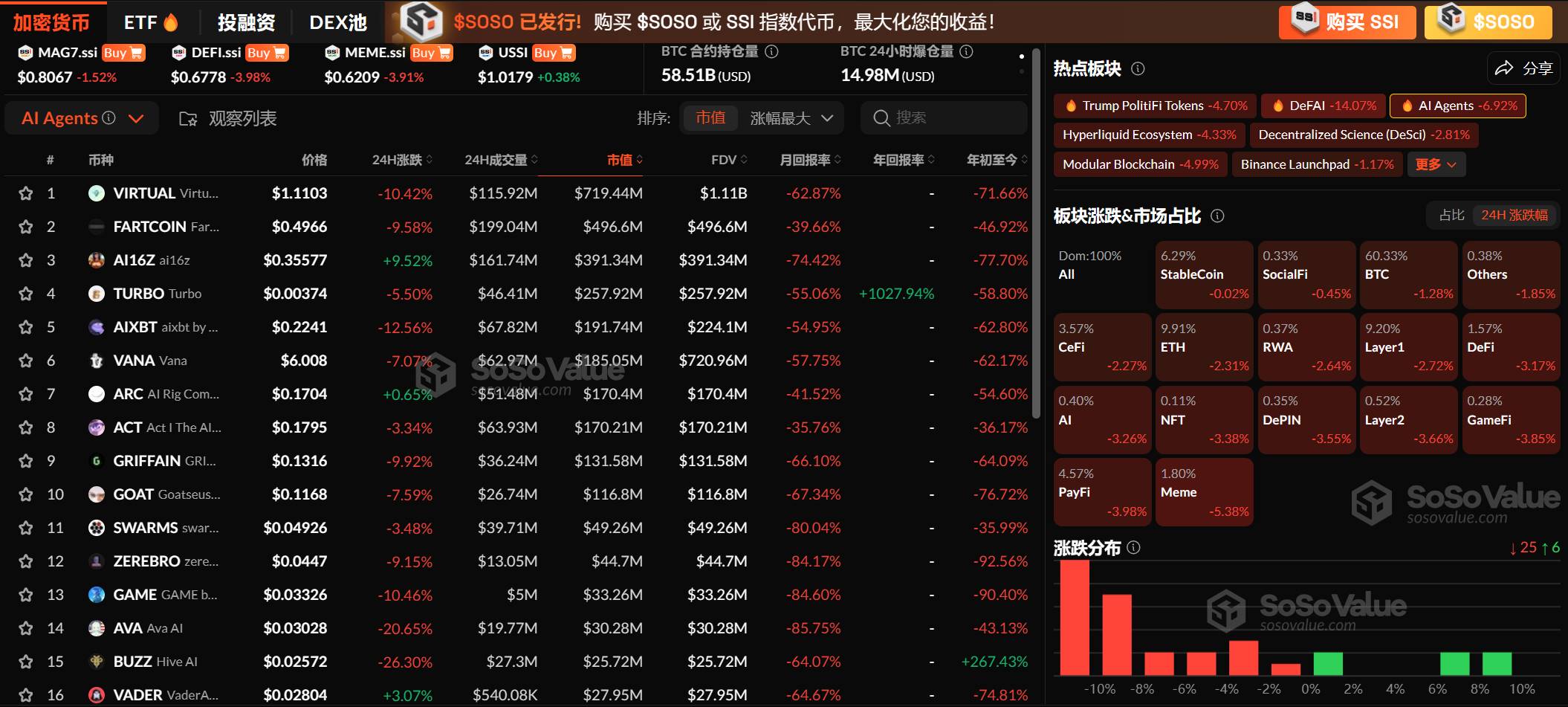The width and height of the screenshot is (1568, 707).
Task: Click the VIRTUAL coin logo
Action: (x=97, y=193)
